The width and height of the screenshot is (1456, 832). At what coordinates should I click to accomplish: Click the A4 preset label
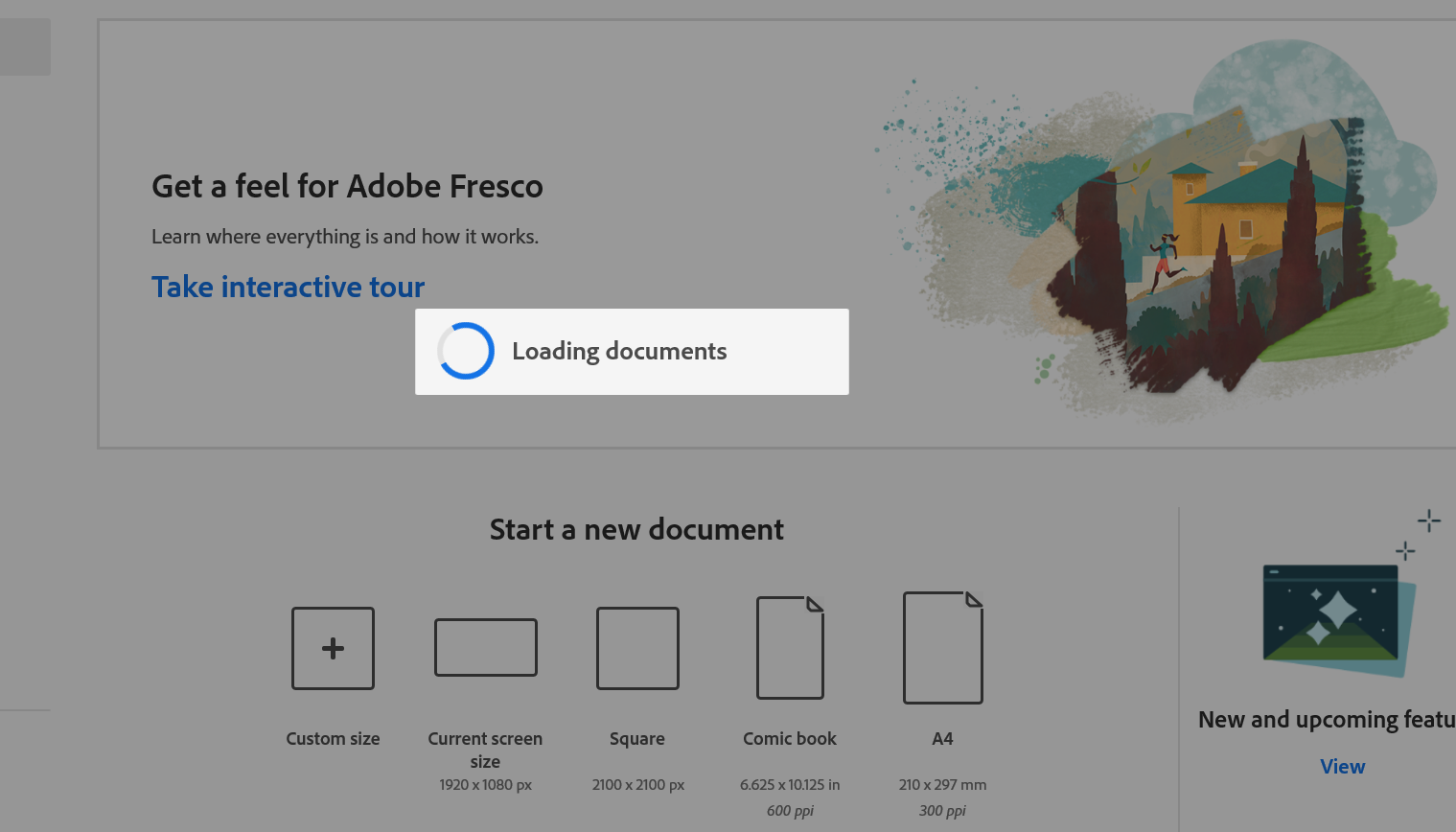[x=942, y=739]
